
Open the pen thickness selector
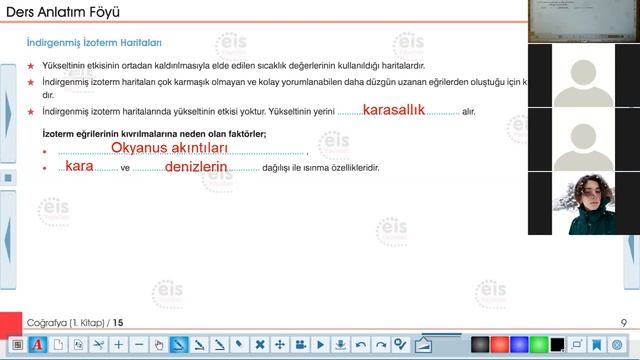[423, 345]
